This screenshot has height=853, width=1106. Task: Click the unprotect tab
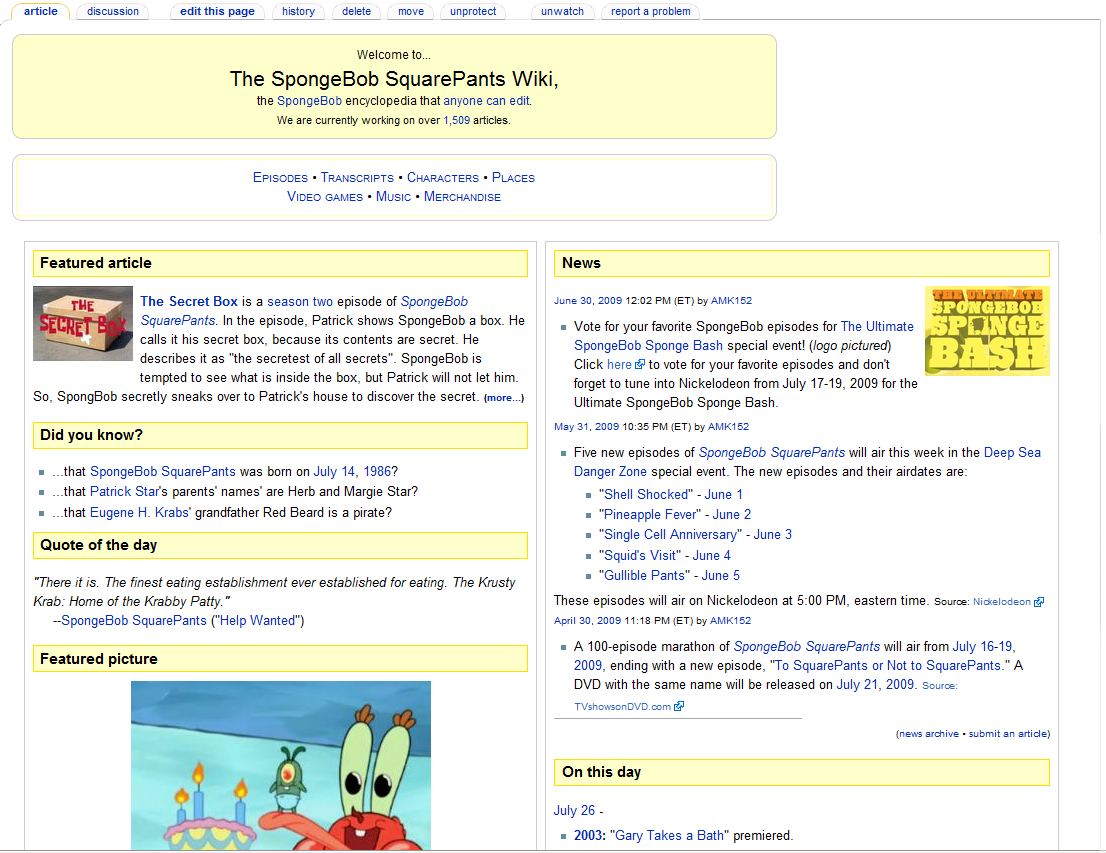pyautogui.click(x=473, y=11)
